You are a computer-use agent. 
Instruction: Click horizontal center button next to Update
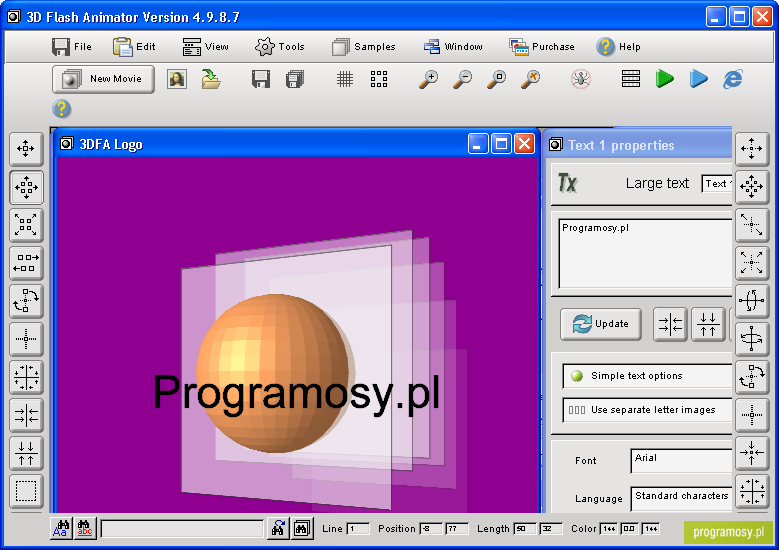[x=670, y=324]
